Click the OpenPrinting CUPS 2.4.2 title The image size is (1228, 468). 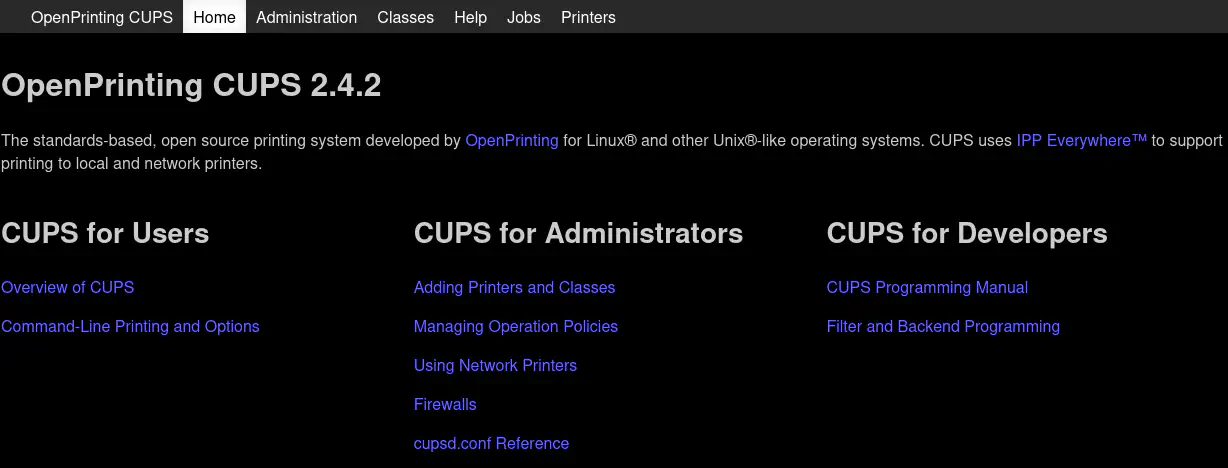click(x=191, y=86)
